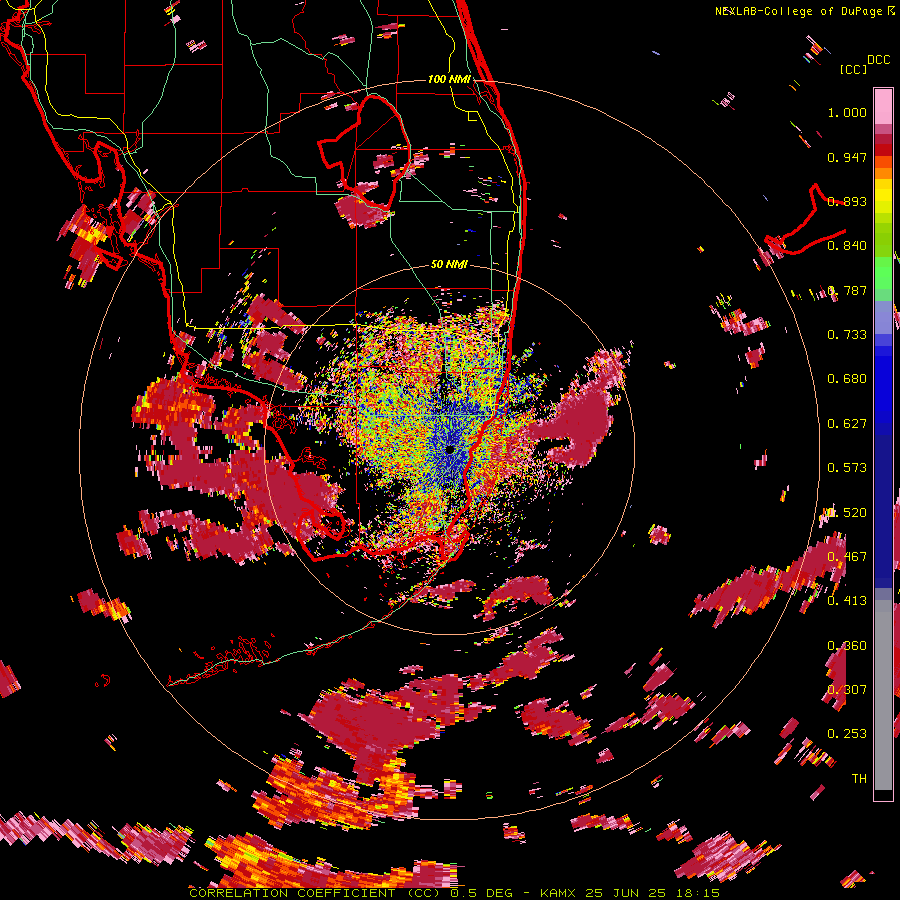
Task: Select the 0.787 scale label
Action: [x=847, y=290]
